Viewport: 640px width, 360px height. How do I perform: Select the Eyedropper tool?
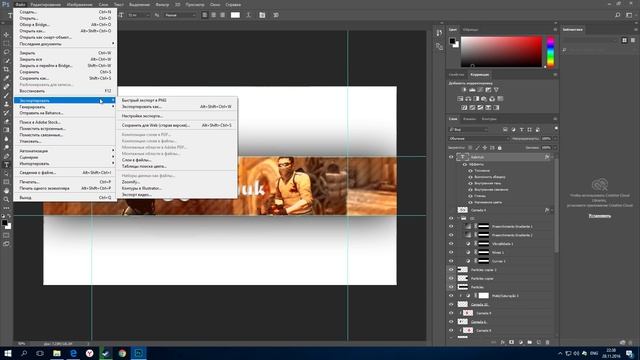(6, 78)
